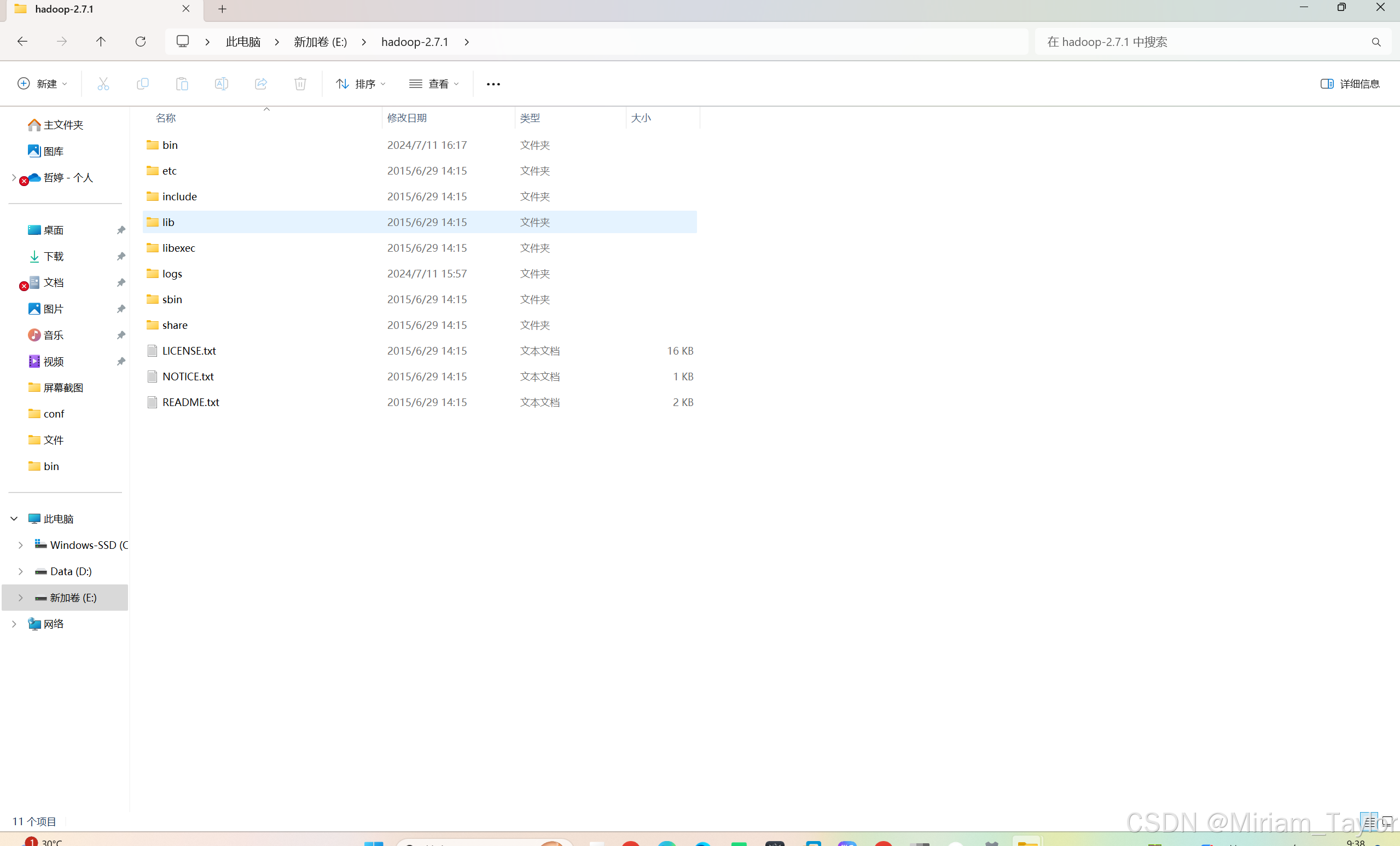Click the Share toolbar icon
This screenshot has height=846, width=1400.
261,84
